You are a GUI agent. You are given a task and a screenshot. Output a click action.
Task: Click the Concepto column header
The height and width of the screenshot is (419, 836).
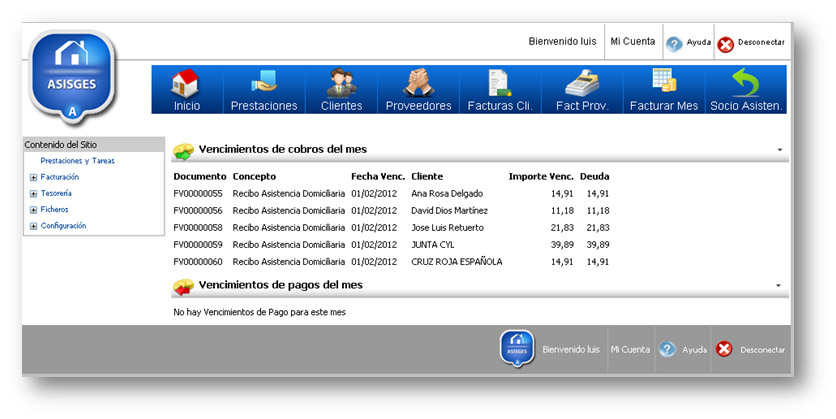point(254,176)
